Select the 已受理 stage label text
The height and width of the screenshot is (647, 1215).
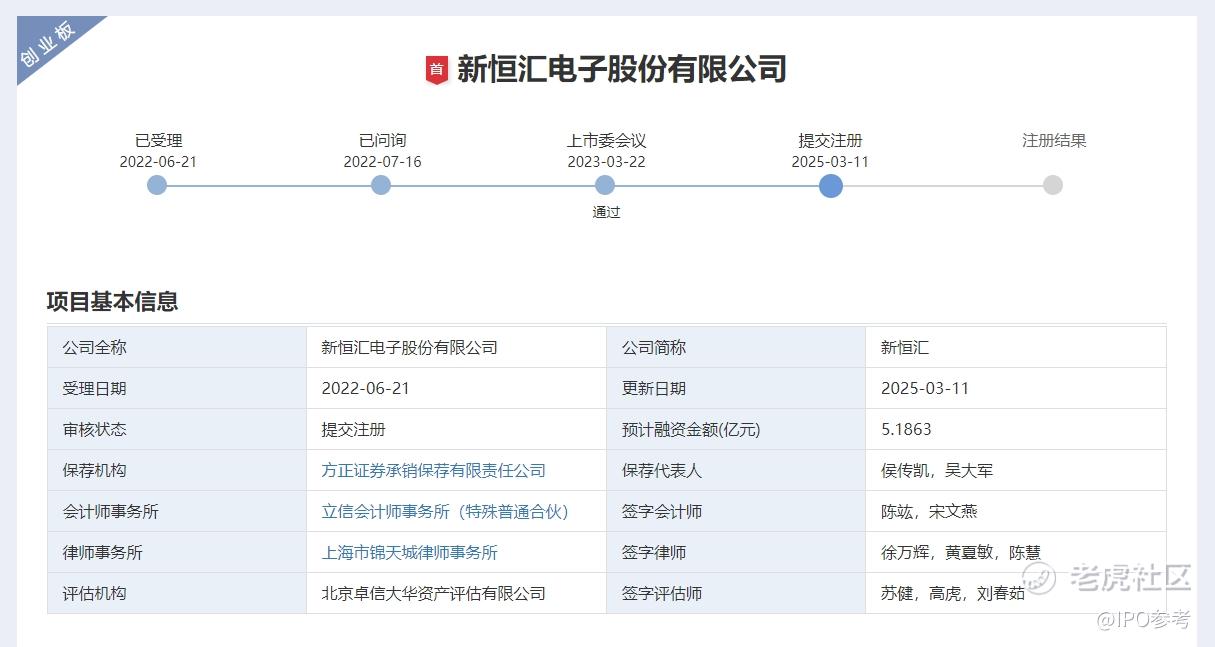pos(159,141)
